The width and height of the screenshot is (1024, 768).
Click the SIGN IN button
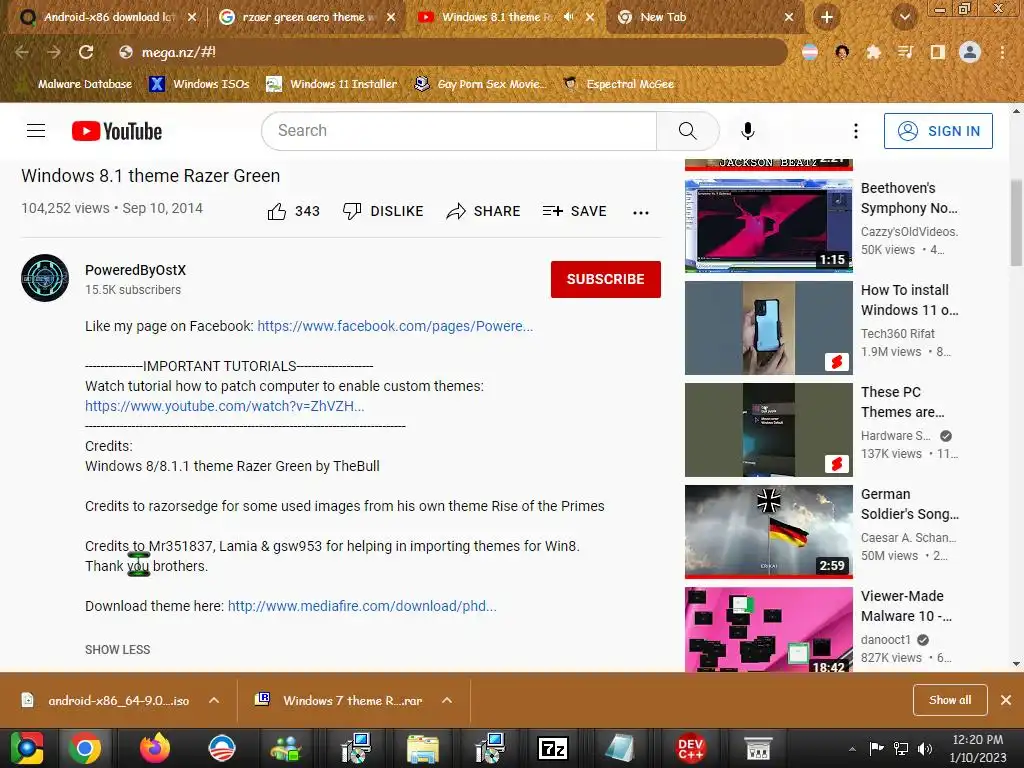coord(938,131)
